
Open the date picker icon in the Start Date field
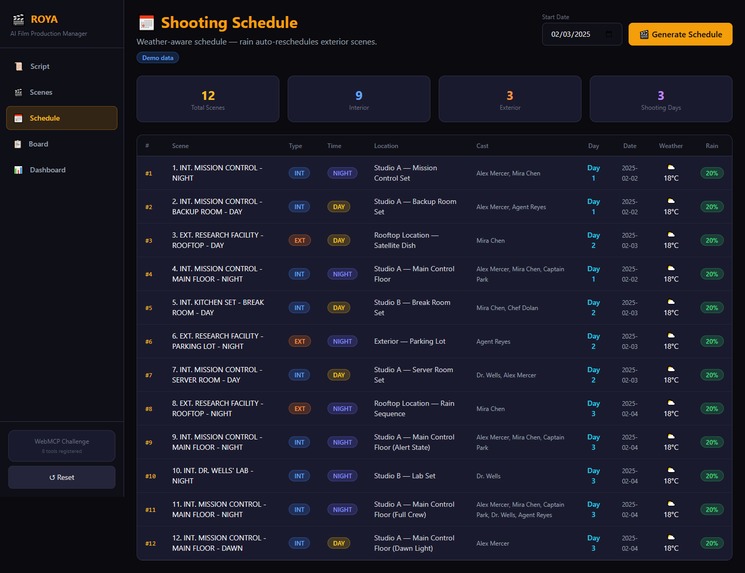pos(609,34)
